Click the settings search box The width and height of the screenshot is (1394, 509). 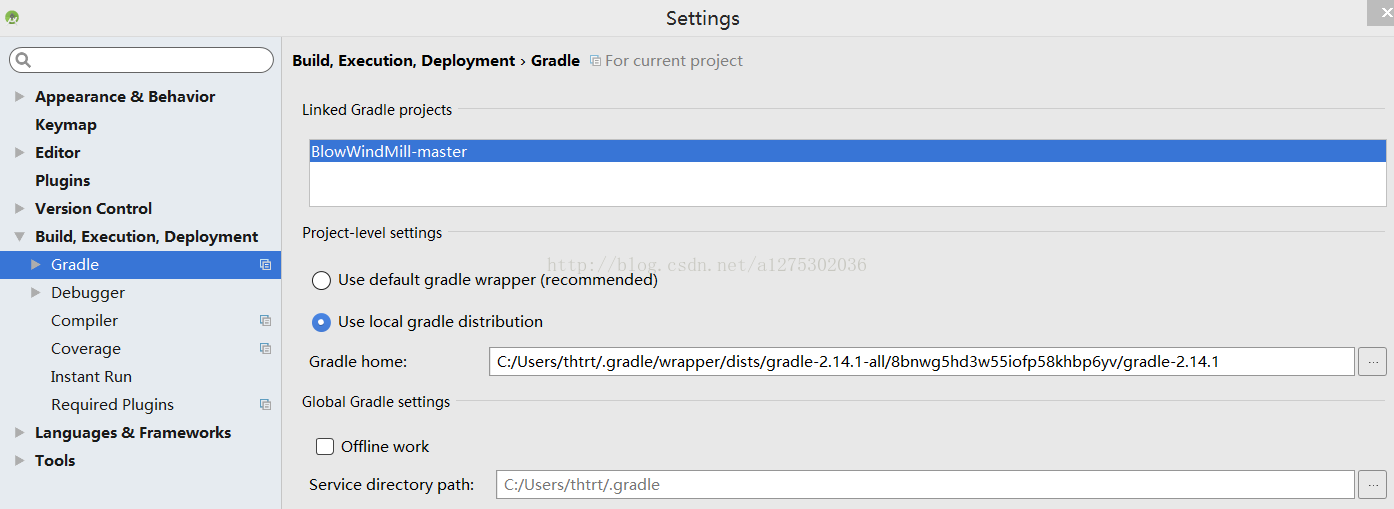[x=141, y=60]
